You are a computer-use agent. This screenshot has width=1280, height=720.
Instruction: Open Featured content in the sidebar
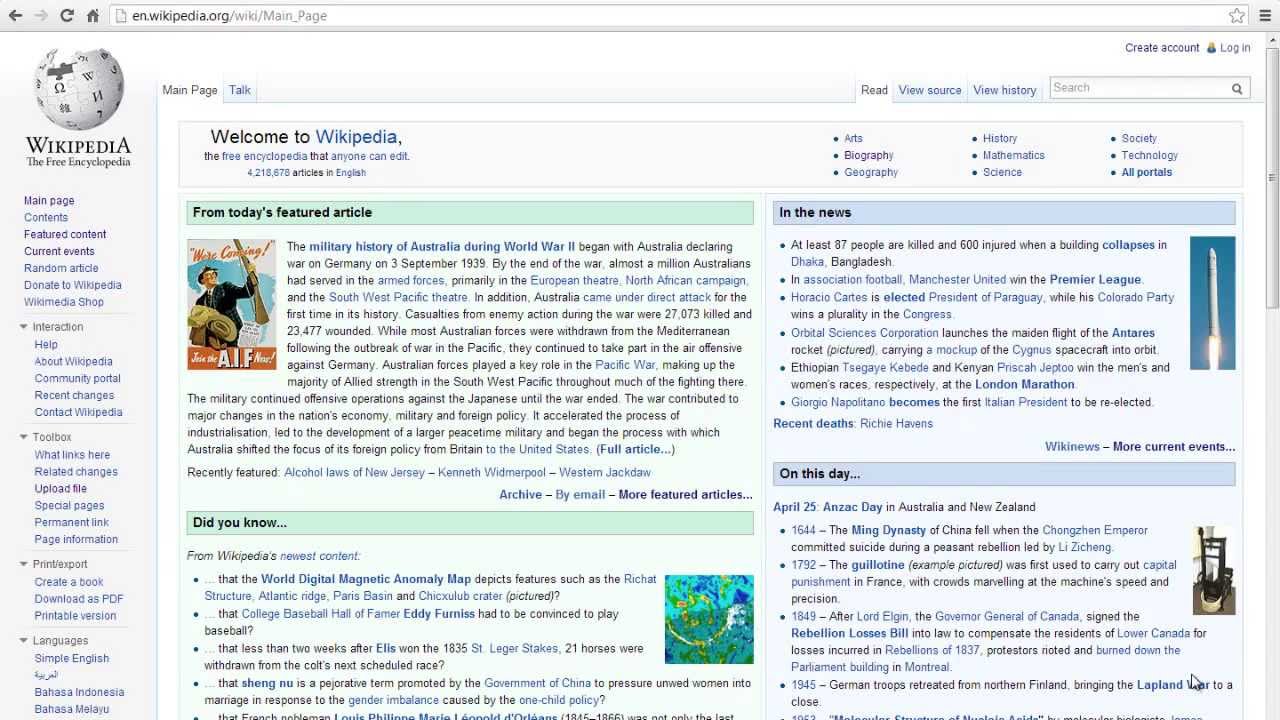[x=65, y=235]
